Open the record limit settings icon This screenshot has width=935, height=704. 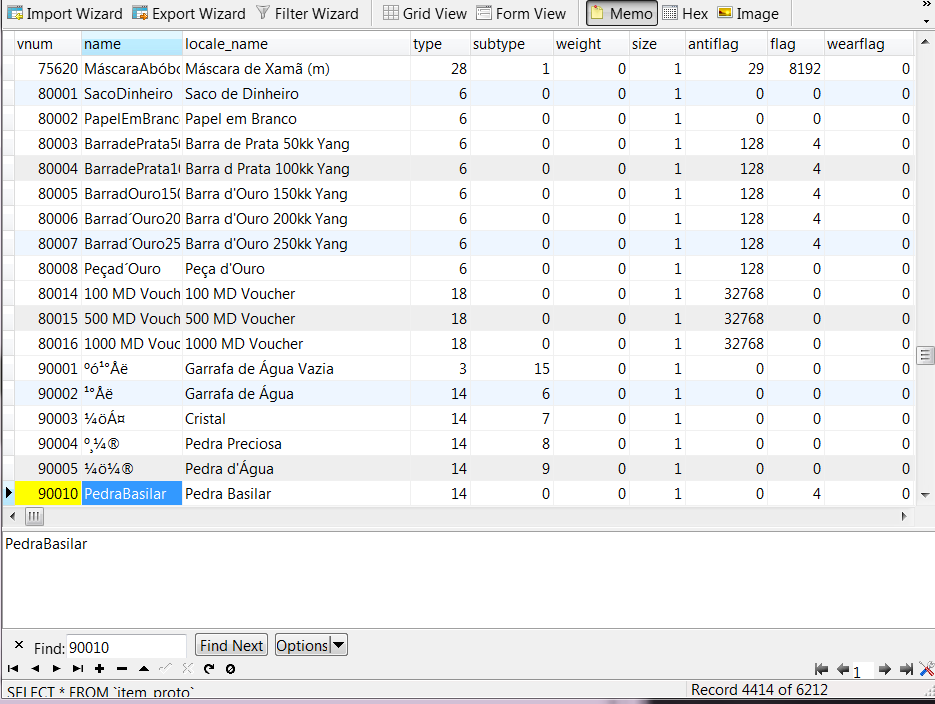click(x=927, y=669)
